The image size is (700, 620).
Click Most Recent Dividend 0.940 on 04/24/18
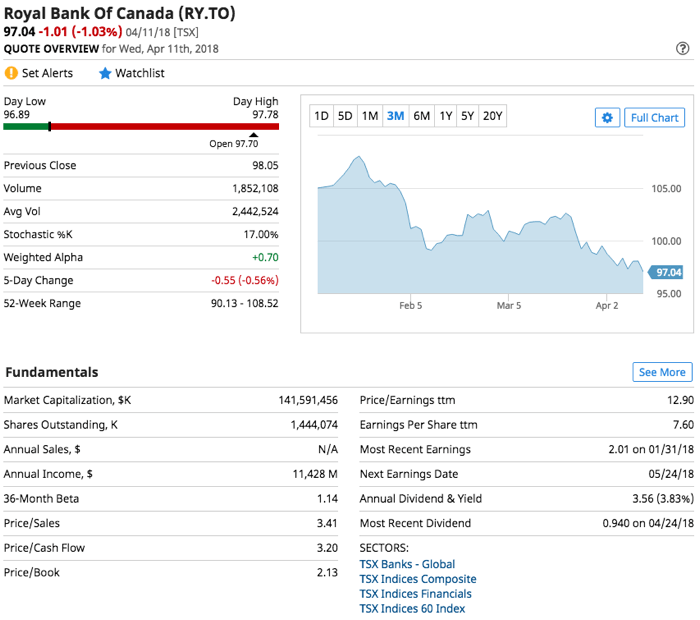(648, 523)
